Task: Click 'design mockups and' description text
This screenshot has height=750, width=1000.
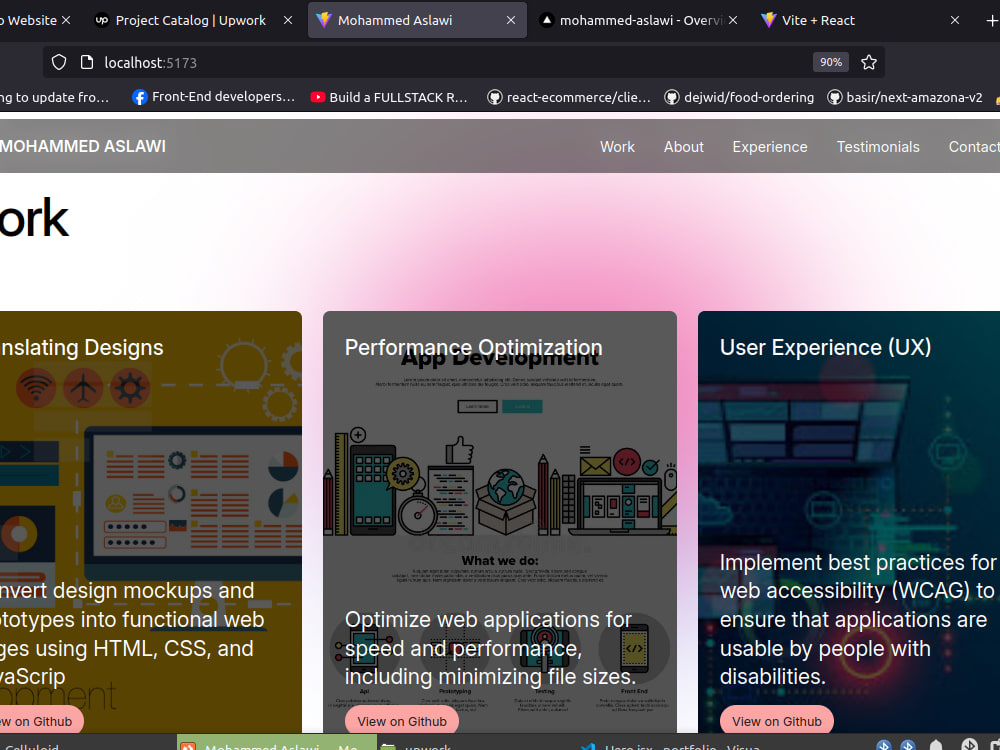Action: coord(153,591)
